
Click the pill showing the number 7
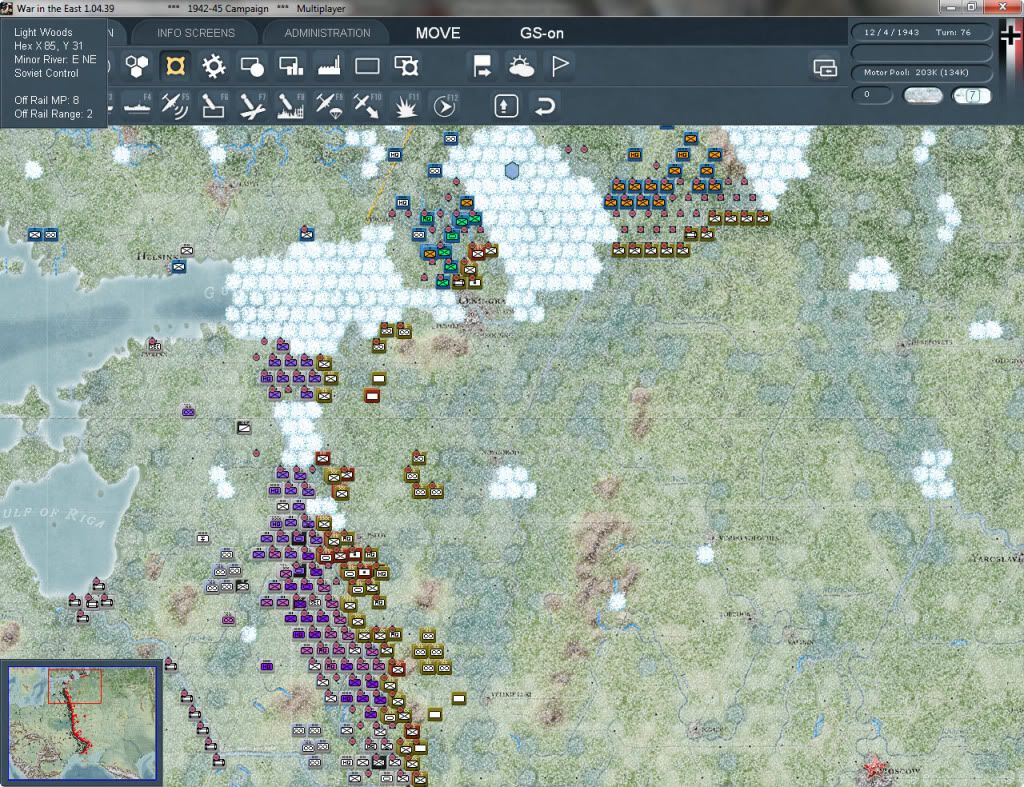point(972,95)
